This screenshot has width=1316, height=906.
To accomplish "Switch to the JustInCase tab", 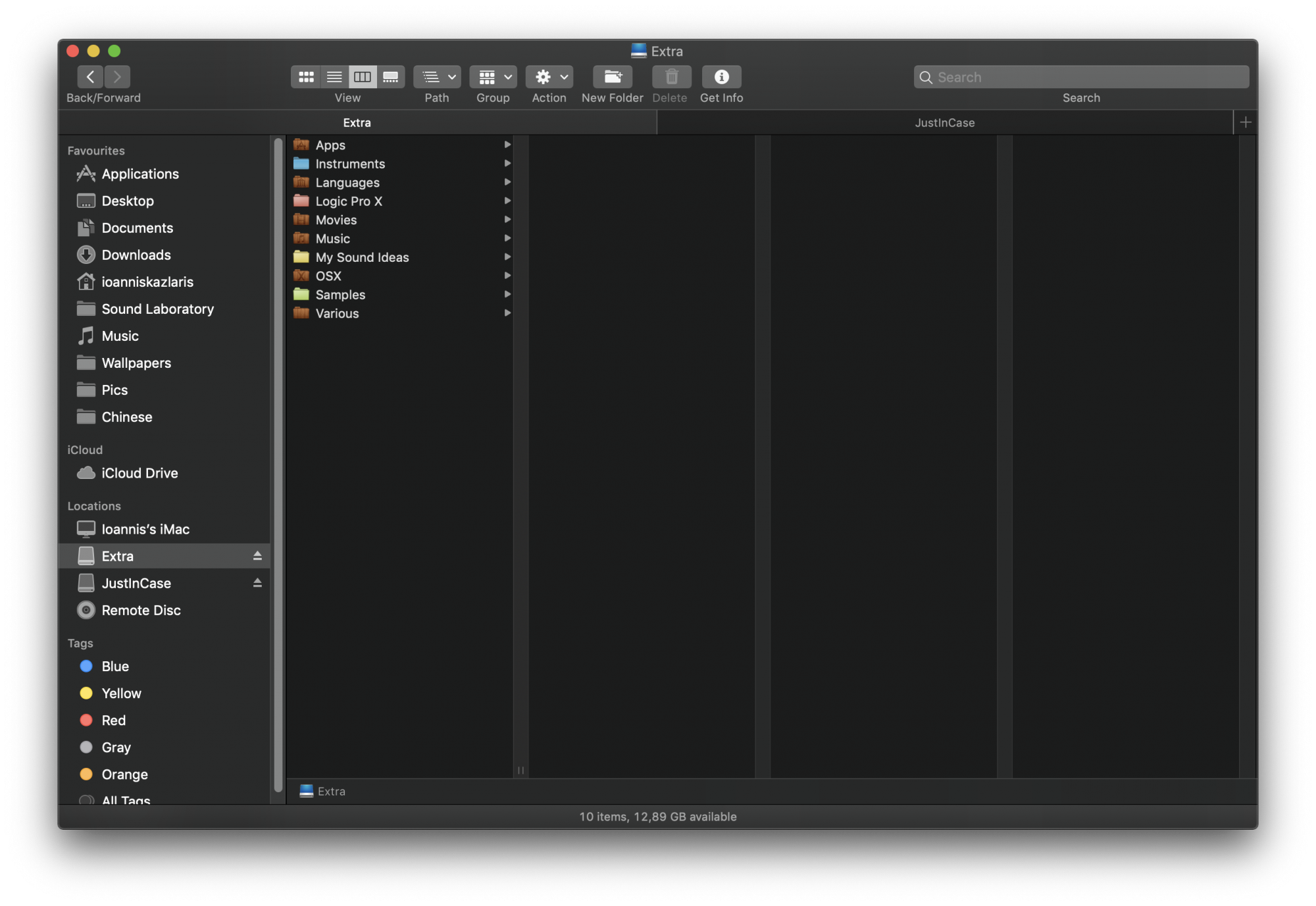I will click(x=944, y=123).
